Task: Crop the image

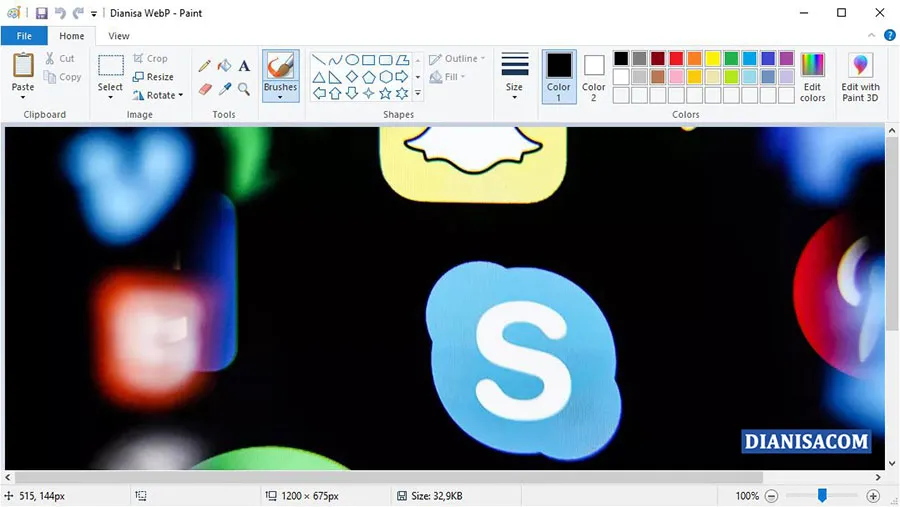Action: click(x=150, y=59)
